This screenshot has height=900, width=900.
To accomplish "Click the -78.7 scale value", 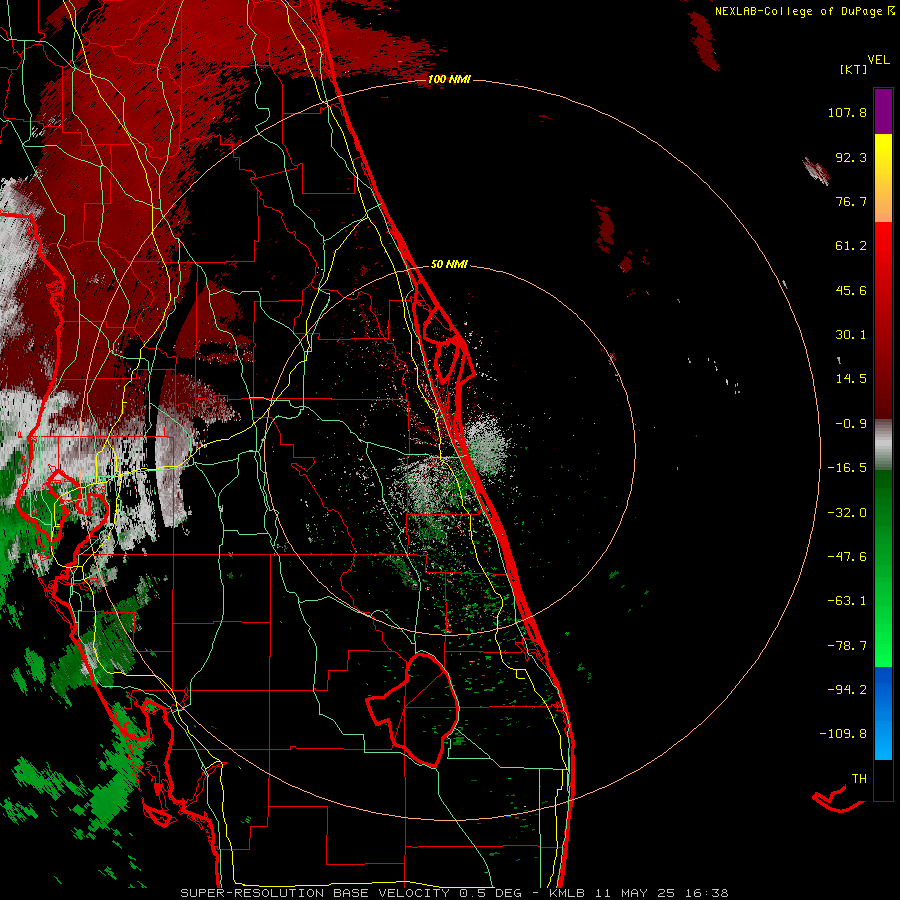I will [847, 646].
